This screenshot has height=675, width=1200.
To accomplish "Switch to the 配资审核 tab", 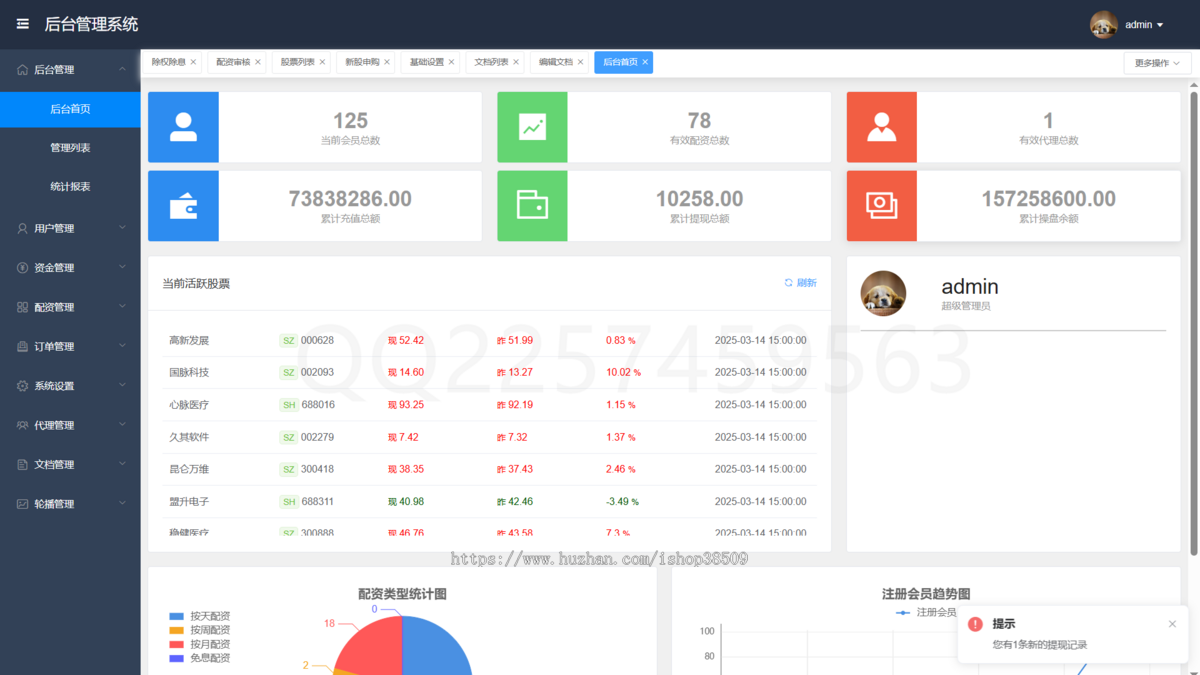I will (x=233, y=62).
